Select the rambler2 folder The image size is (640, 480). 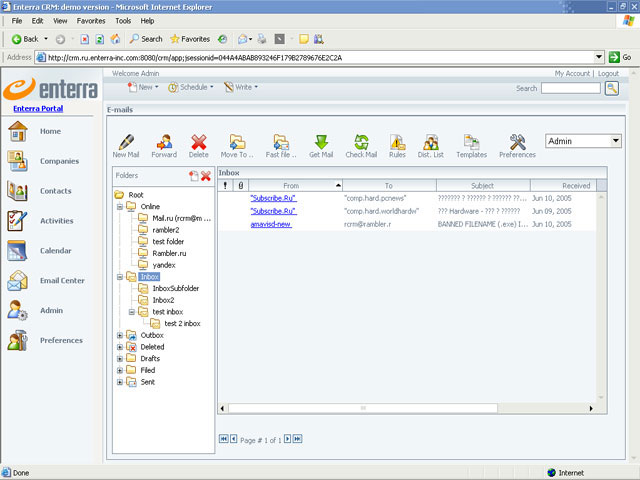tap(166, 230)
